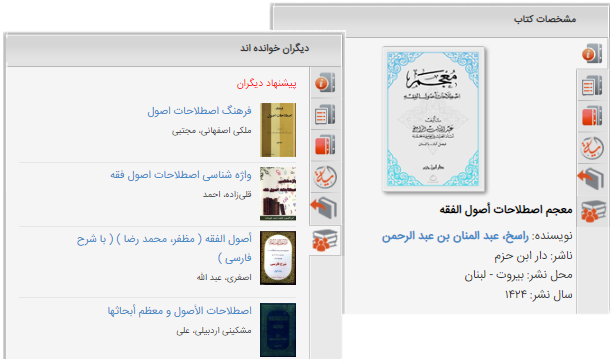Open contents list icon in 'مشخصات کتاب' panel
Image resolution: width=613 pixels, height=364 pixels.
click(x=591, y=86)
